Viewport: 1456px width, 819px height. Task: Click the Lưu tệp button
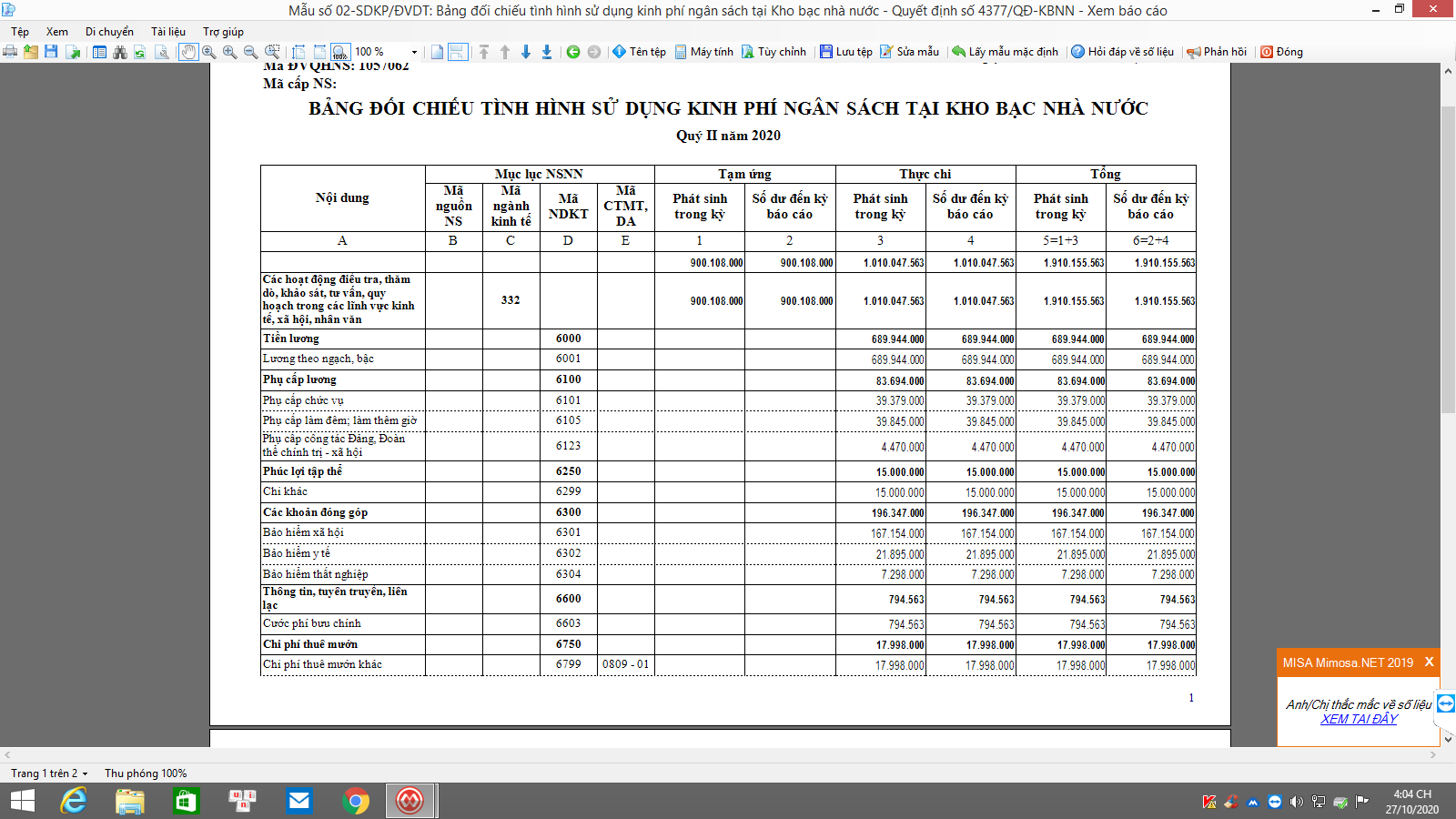pos(845,52)
